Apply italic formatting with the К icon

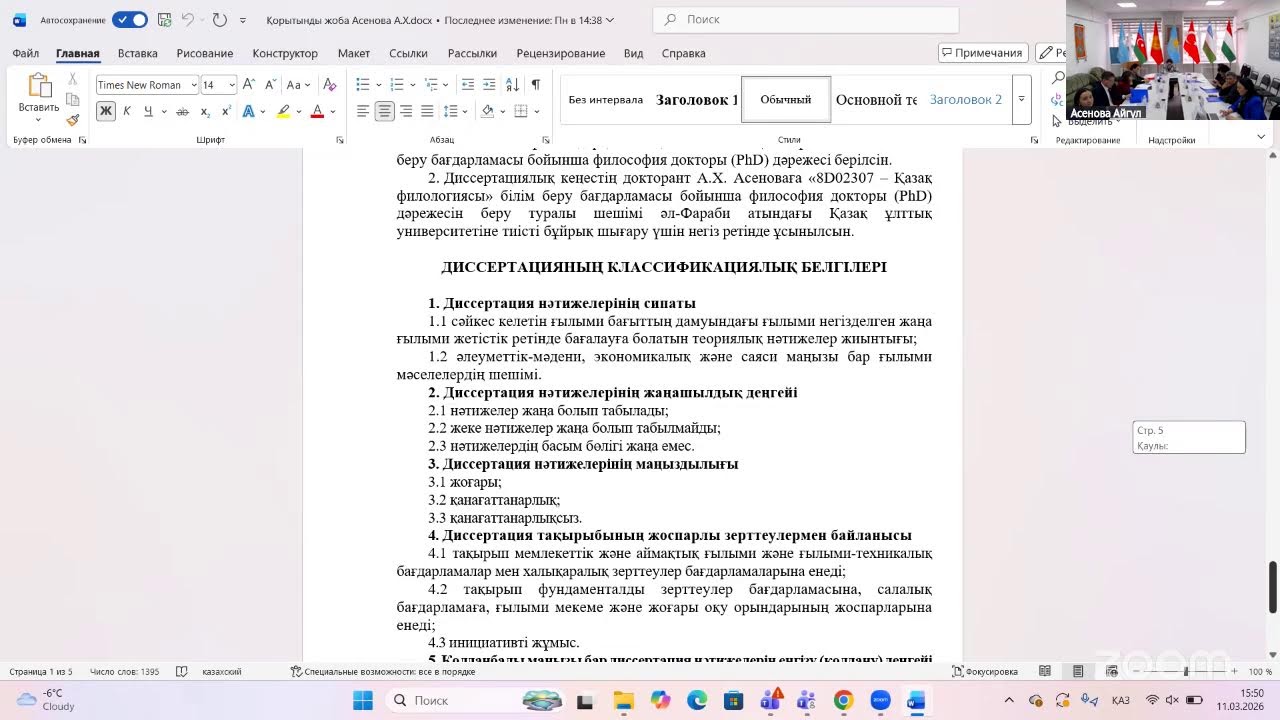[127, 111]
